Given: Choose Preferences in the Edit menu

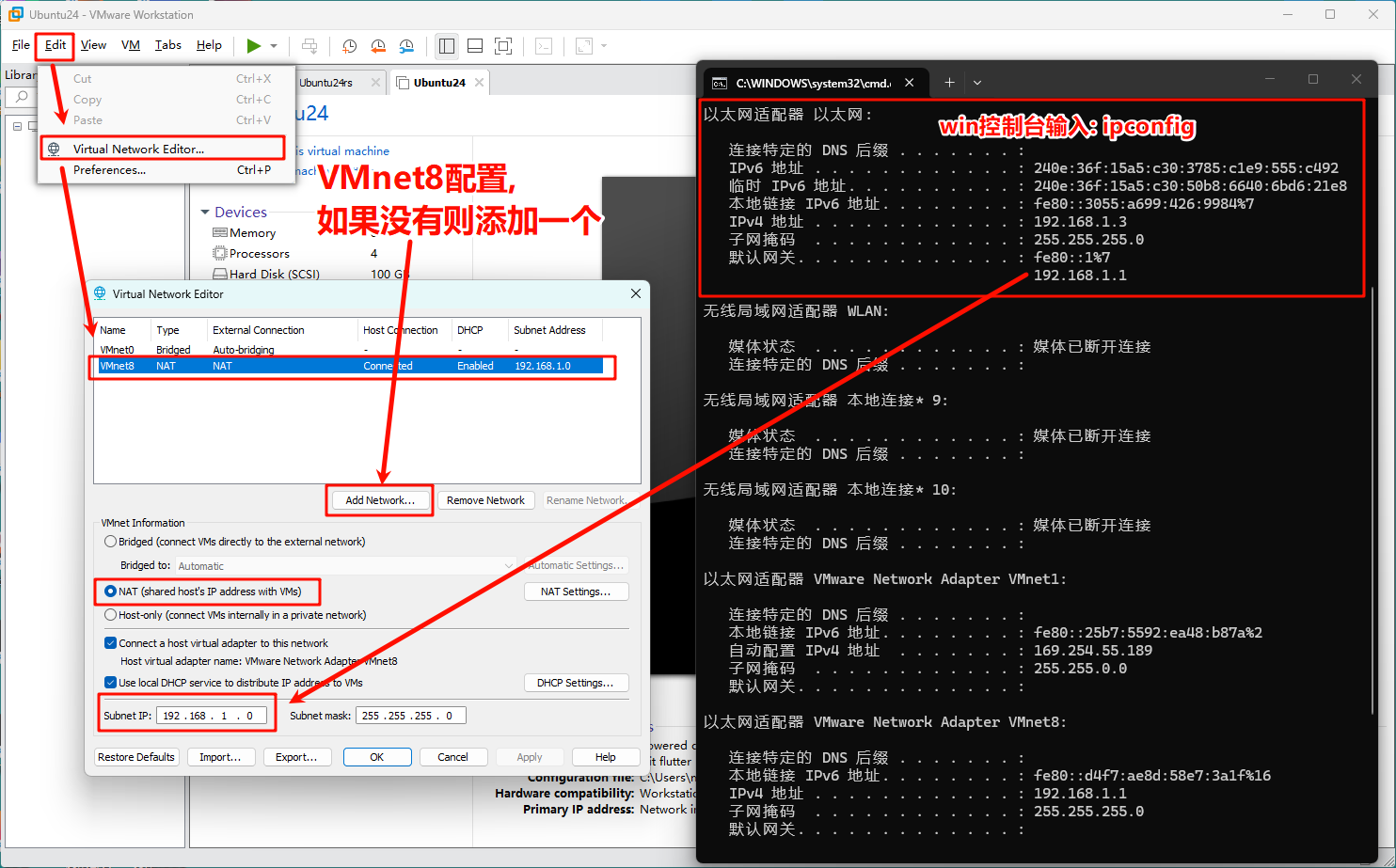Looking at the screenshot, I should [x=166, y=170].
